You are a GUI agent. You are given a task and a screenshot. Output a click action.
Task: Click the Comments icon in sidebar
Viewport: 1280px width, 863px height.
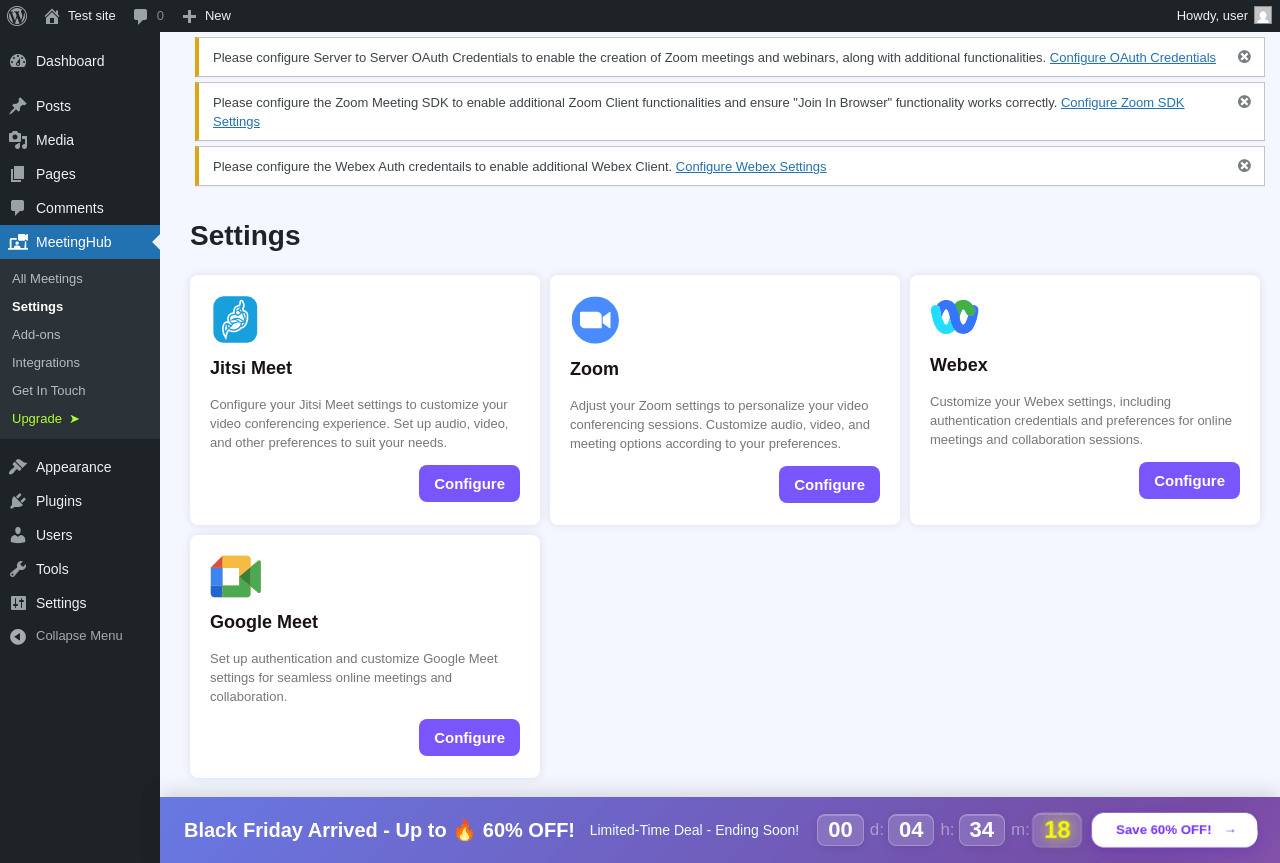pos(18,208)
